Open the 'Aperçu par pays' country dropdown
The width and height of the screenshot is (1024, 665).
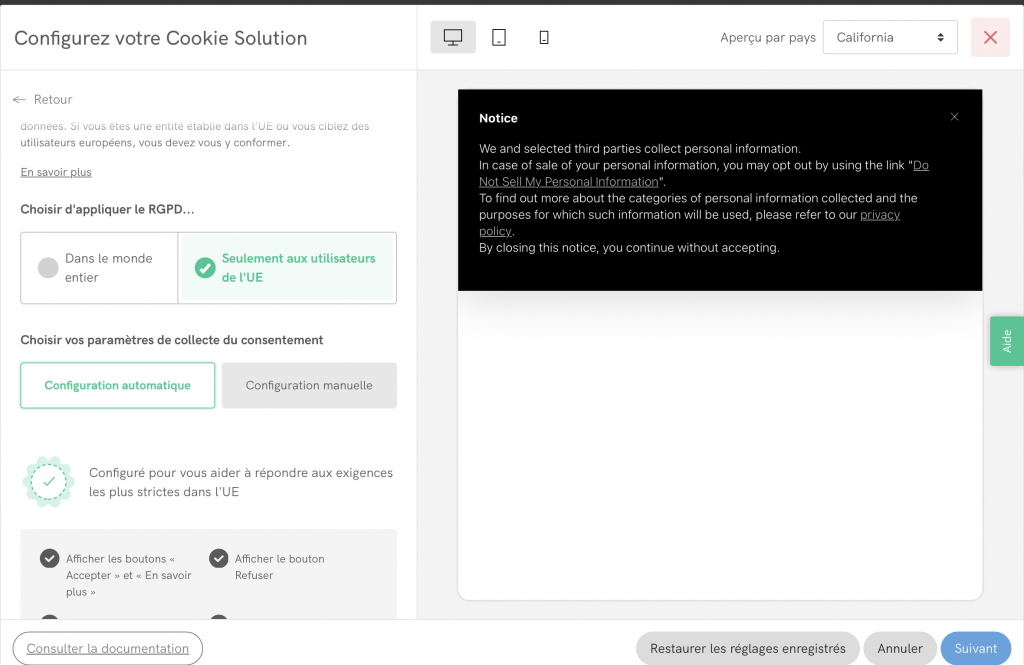889,38
